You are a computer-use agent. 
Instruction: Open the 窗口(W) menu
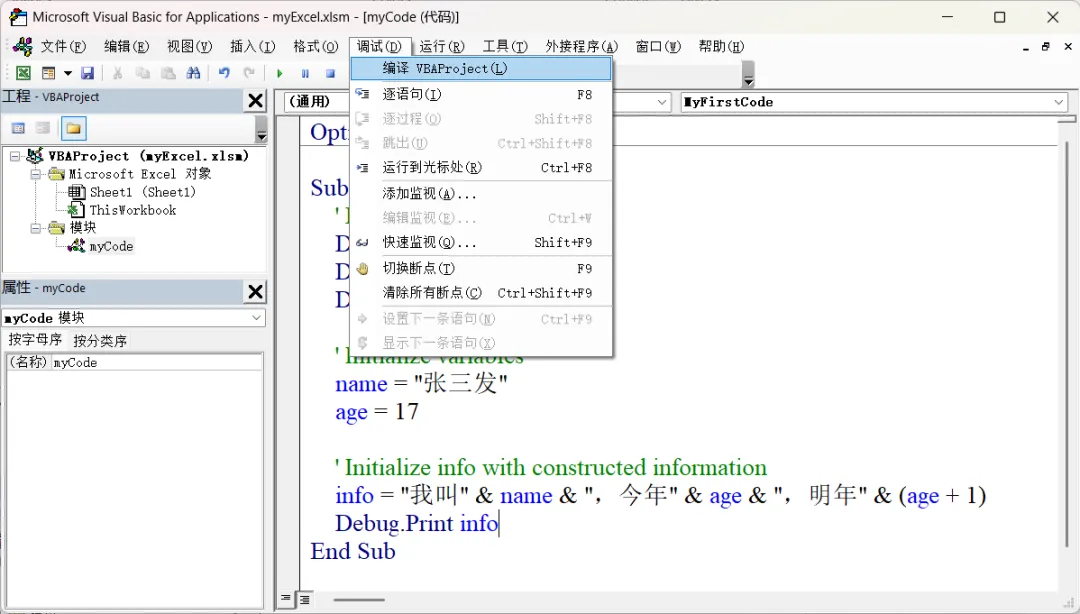coord(658,46)
